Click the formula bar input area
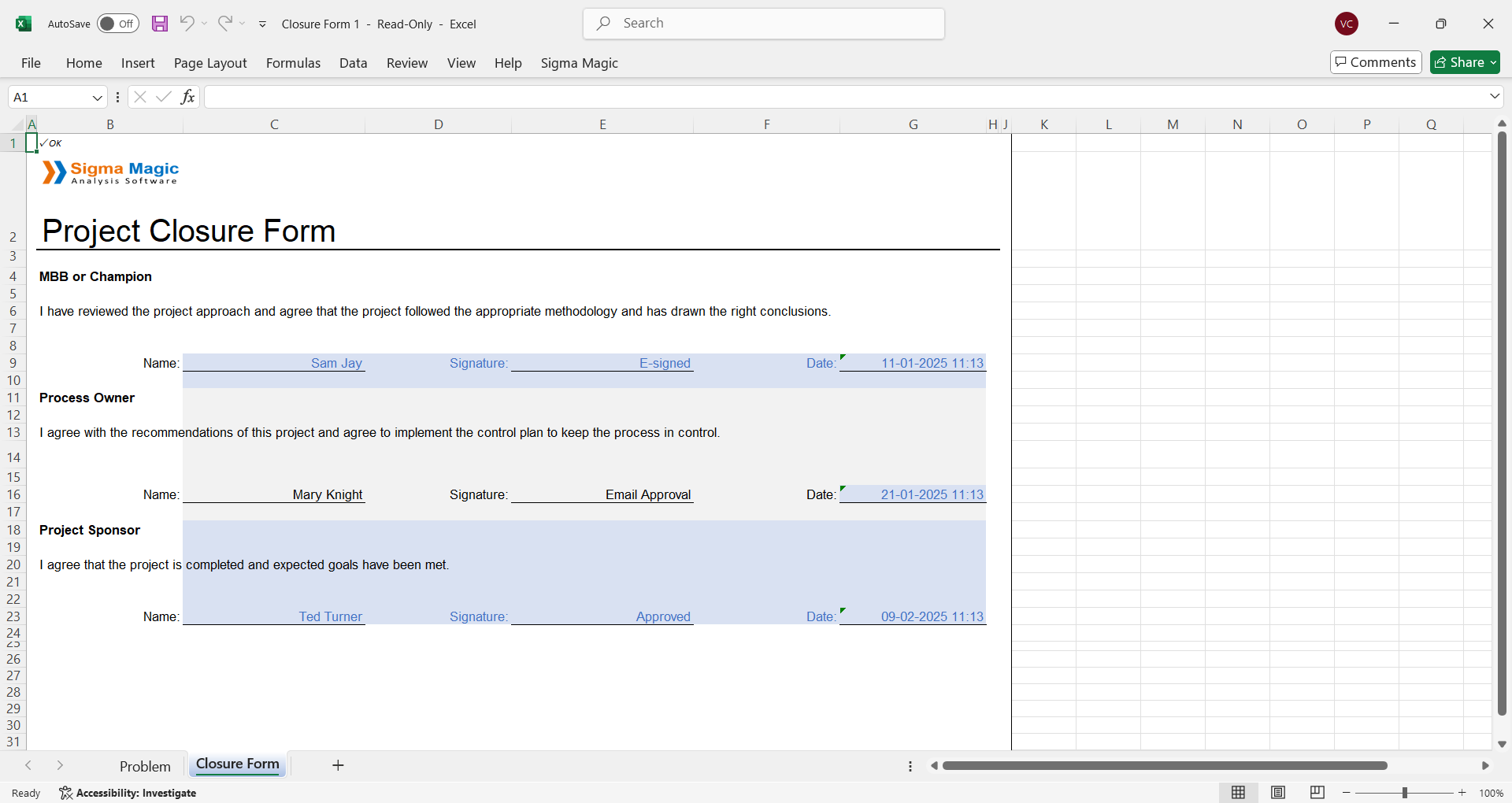This screenshot has height=803, width=1512. (x=846, y=97)
